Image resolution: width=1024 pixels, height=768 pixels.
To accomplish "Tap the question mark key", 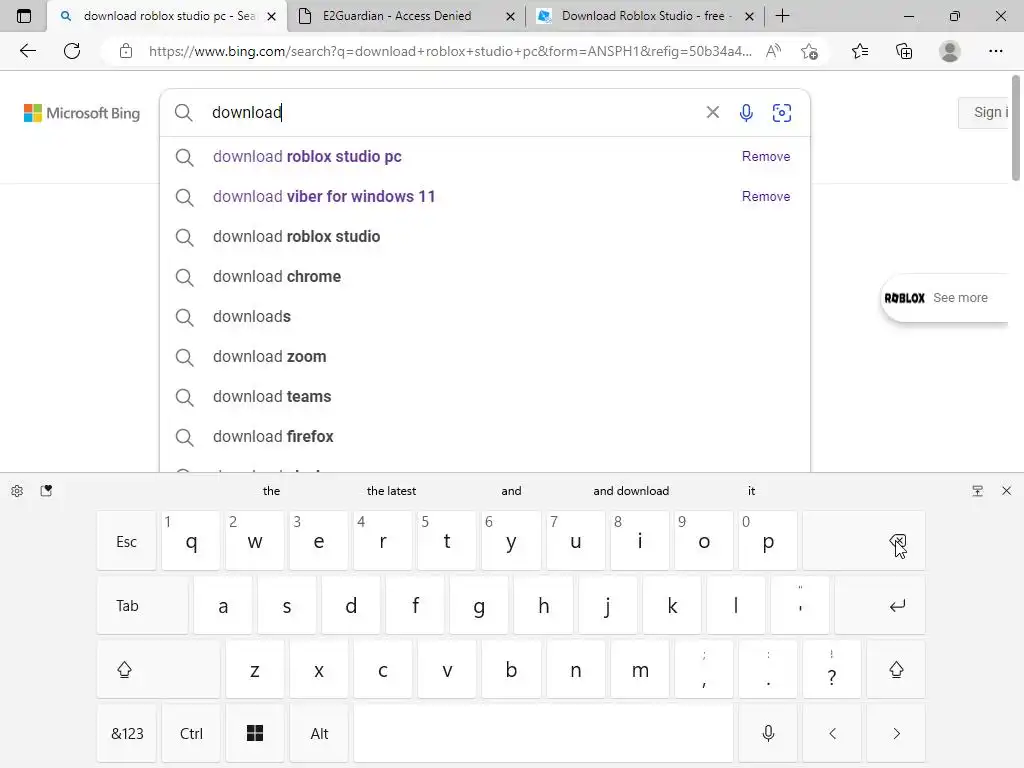I will point(832,669).
